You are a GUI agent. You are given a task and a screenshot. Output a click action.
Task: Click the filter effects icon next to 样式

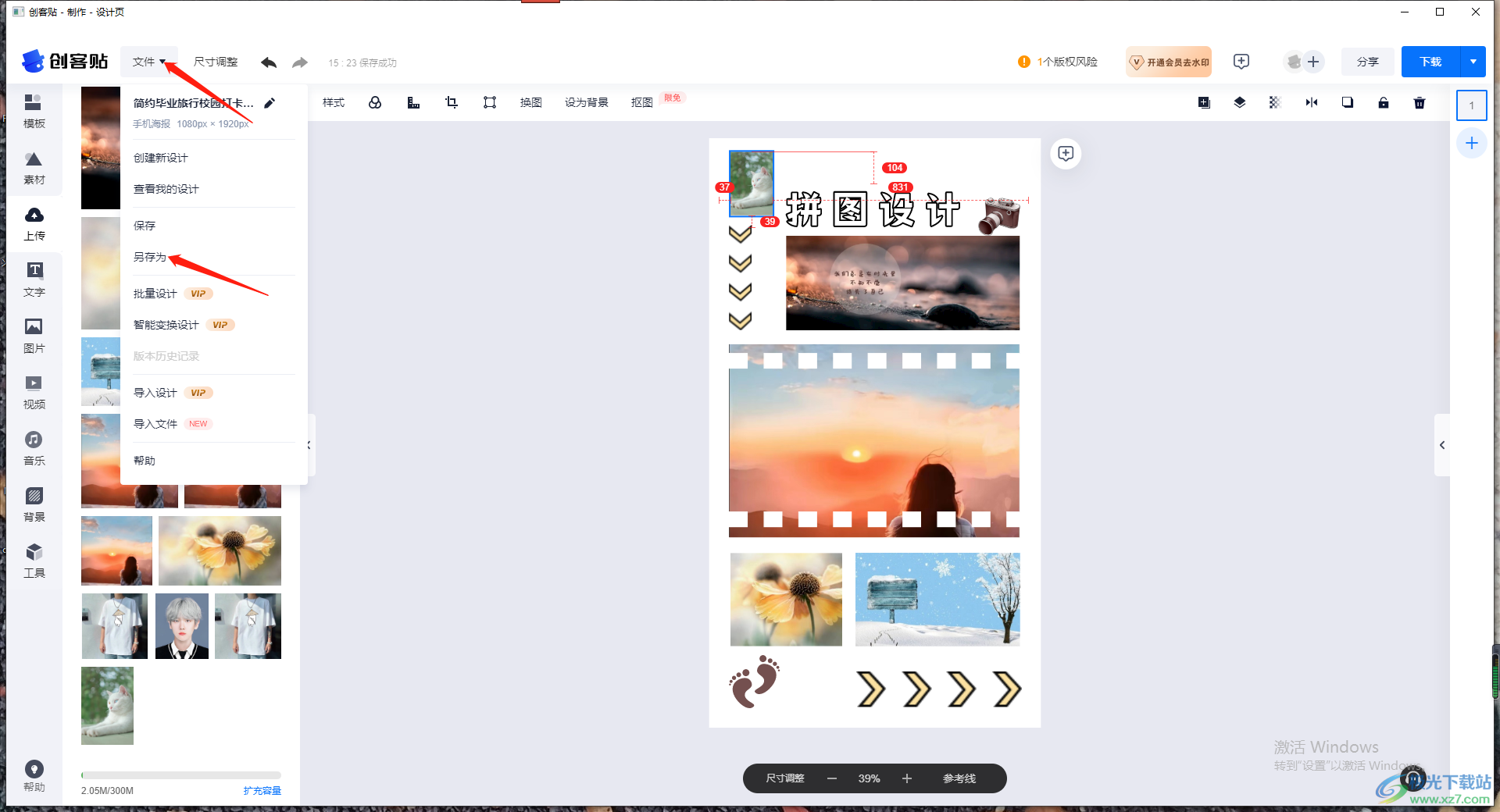pyautogui.click(x=375, y=102)
